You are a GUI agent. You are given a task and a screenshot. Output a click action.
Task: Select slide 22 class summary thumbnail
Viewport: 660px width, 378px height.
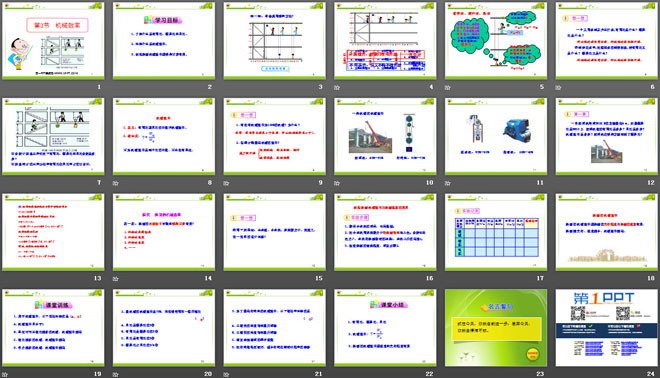(385, 327)
